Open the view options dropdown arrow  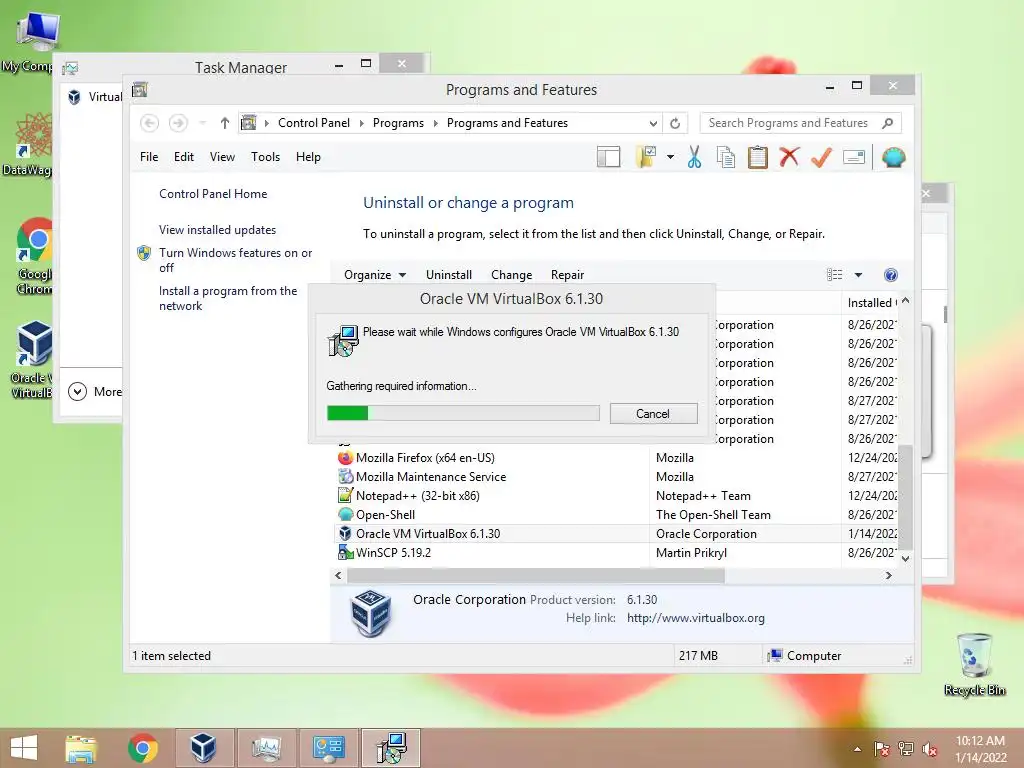pos(858,275)
